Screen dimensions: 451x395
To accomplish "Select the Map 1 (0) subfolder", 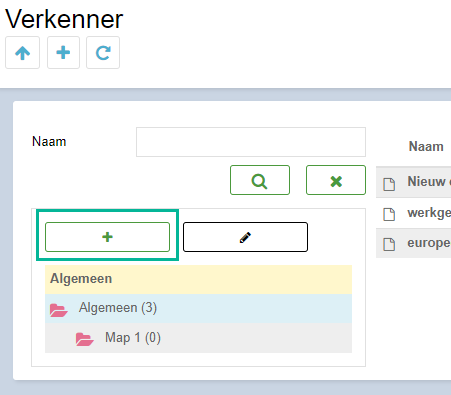I will [198, 338].
